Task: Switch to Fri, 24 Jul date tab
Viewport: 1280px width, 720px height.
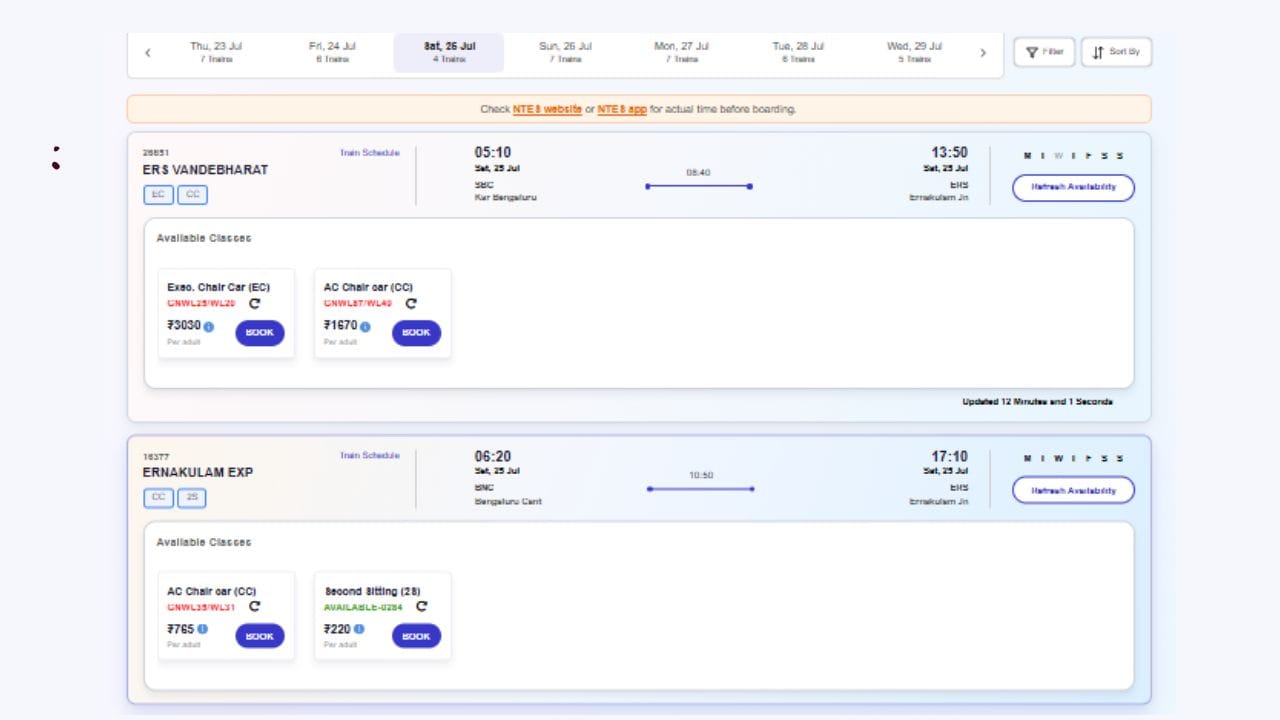Action: pyautogui.click(x=332, y=52)
